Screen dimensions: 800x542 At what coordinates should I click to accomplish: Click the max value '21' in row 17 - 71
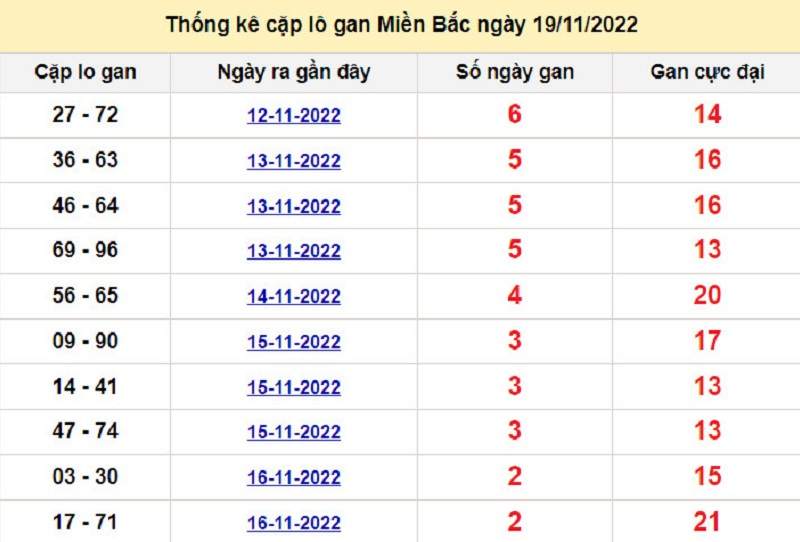tap(708, 521)
